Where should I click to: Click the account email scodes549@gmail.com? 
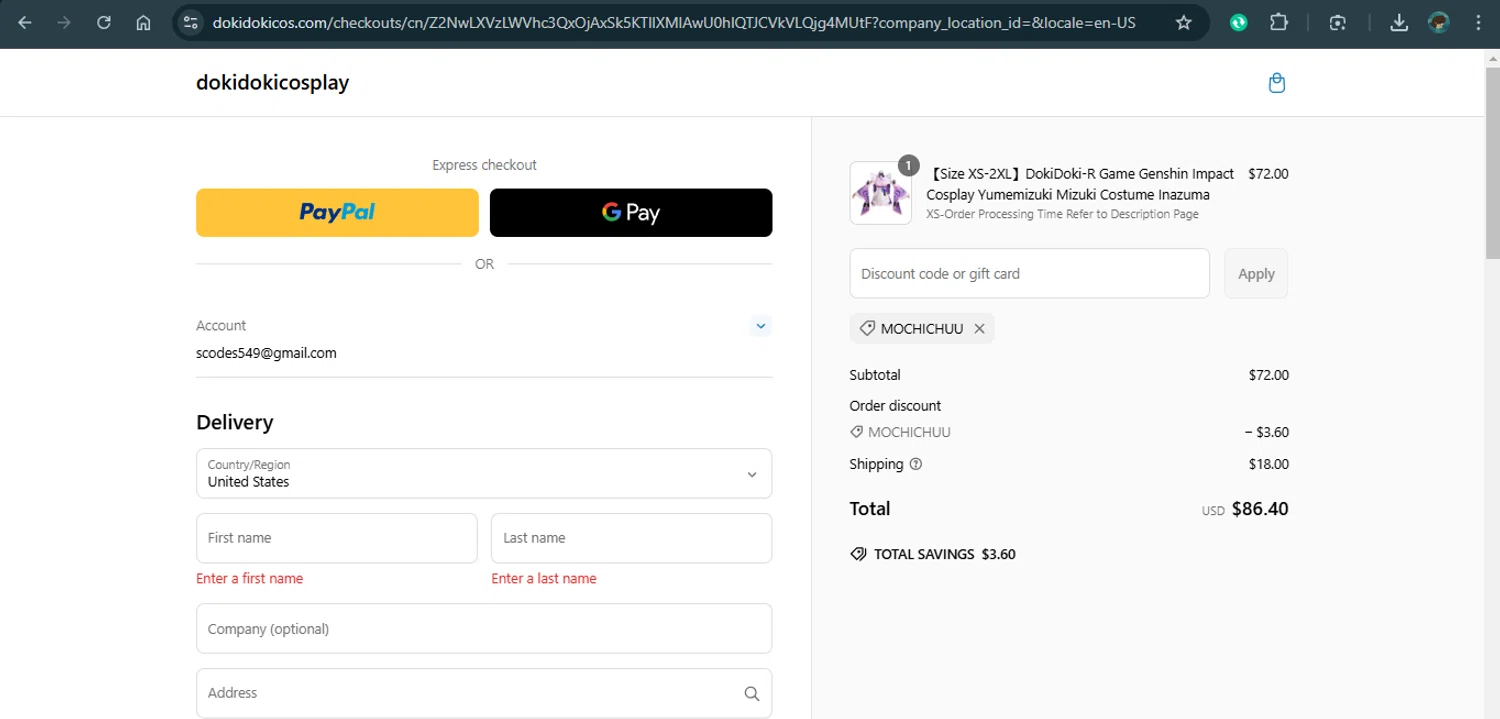(266, 353)
